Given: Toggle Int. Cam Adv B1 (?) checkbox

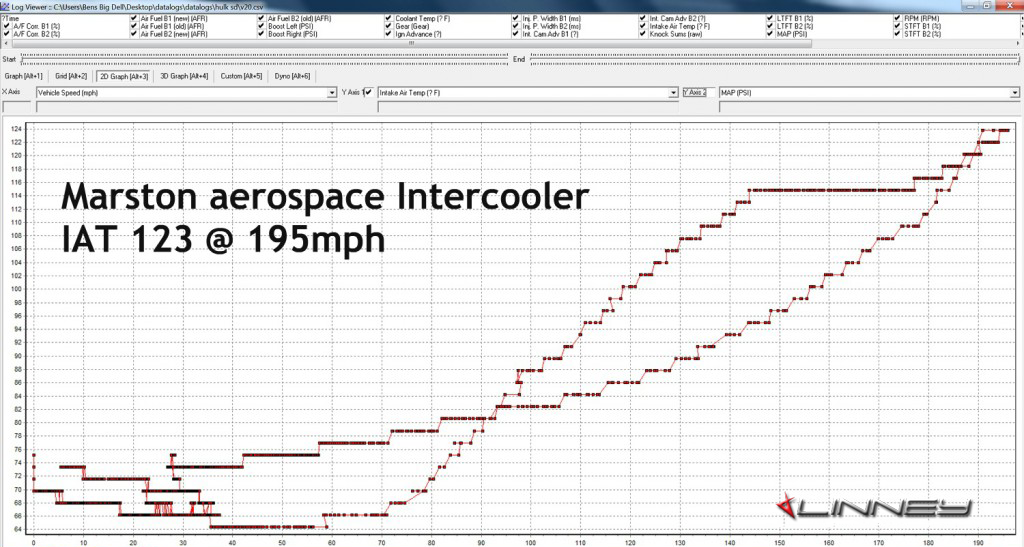Looking at the screenshot, I should [516, 34].
